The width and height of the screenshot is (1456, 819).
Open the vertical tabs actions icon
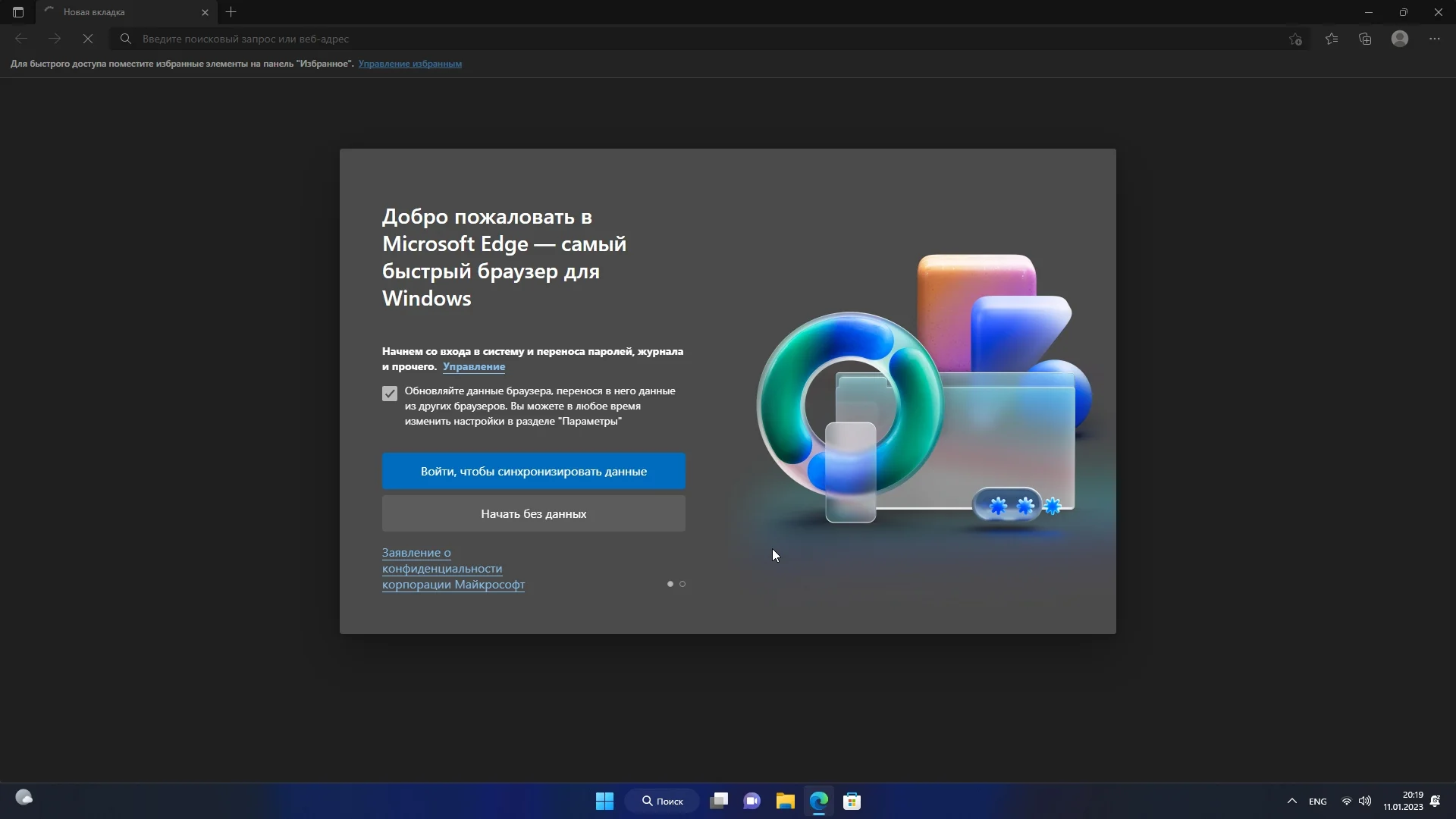(x=18, y=12)
